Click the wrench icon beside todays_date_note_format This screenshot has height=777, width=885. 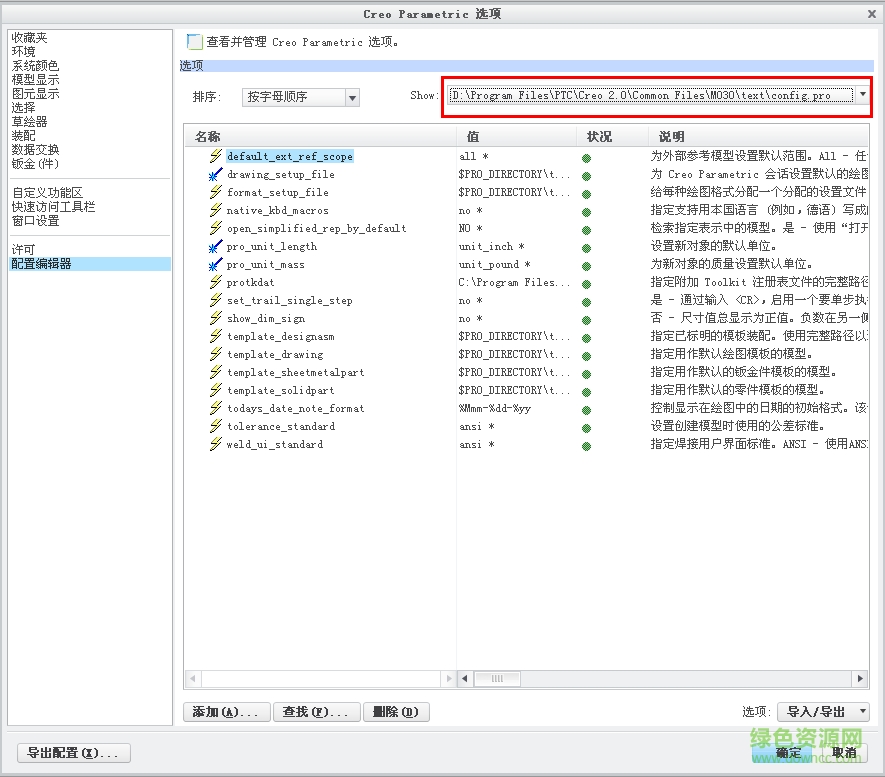click(x=216, y=409)
